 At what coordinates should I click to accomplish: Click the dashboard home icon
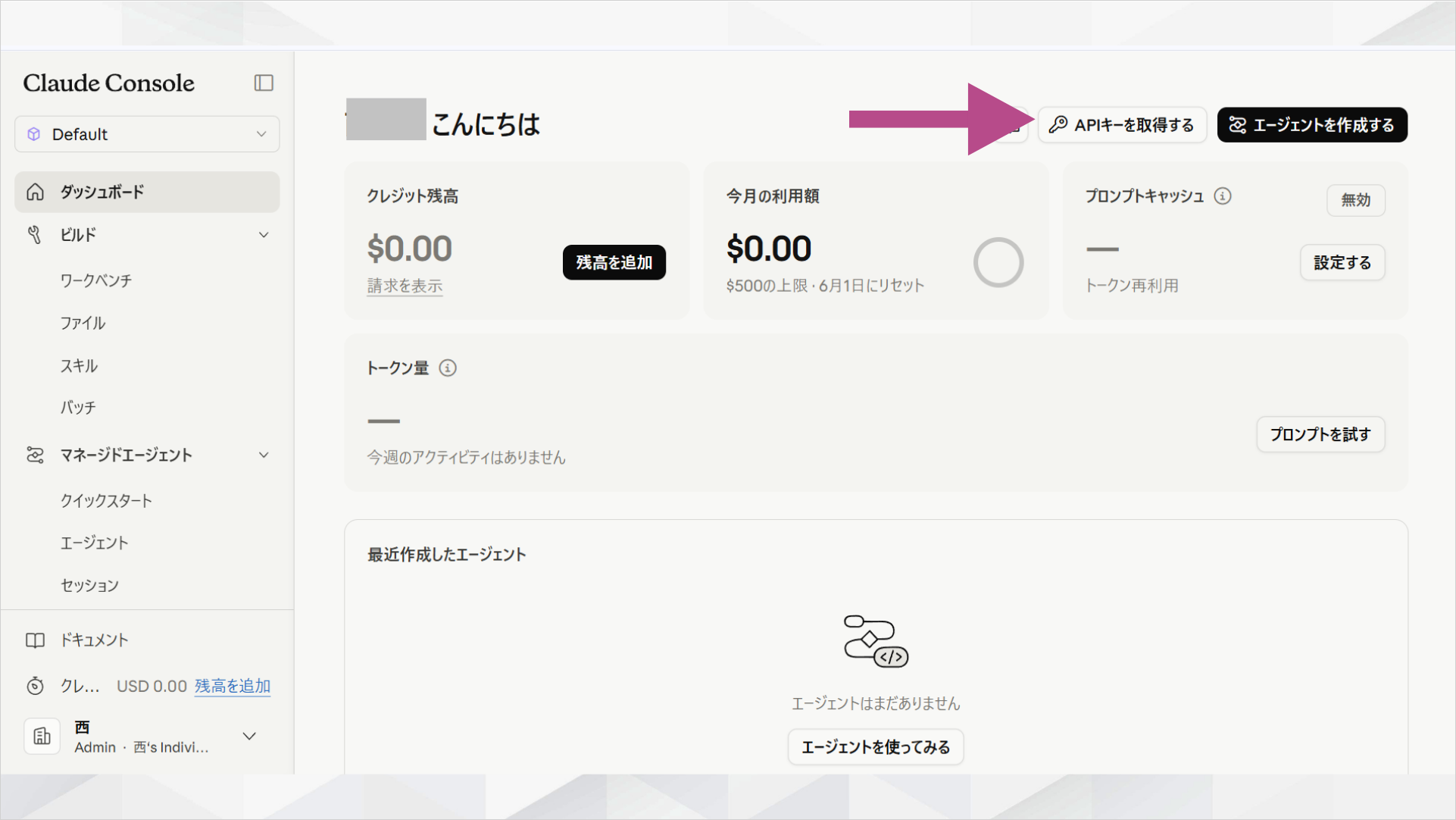pyautogui.click(x=35, y=192)
